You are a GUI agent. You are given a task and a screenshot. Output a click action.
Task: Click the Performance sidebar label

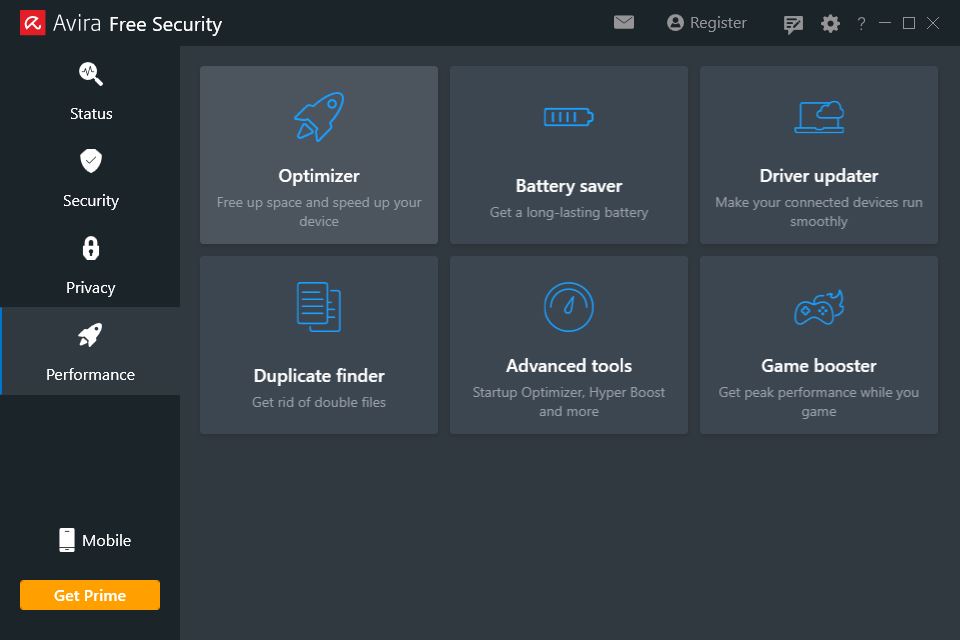pos(90,375)
